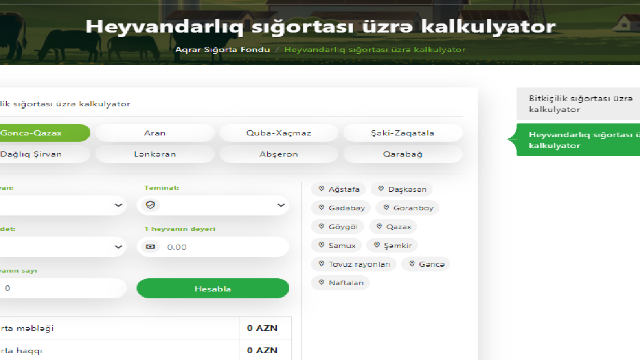Image resolution: width=640 pixels, height=360 pixels.
Task: Click the location pin icon beside Daşkəsən
Action: point(381,189)
